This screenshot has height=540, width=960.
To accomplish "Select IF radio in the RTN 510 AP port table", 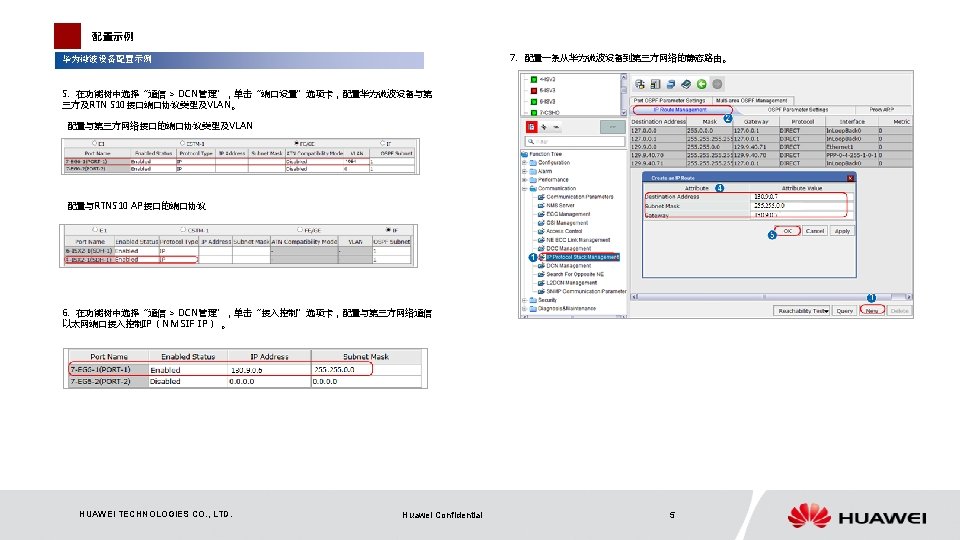I will [x=388, y=230].
